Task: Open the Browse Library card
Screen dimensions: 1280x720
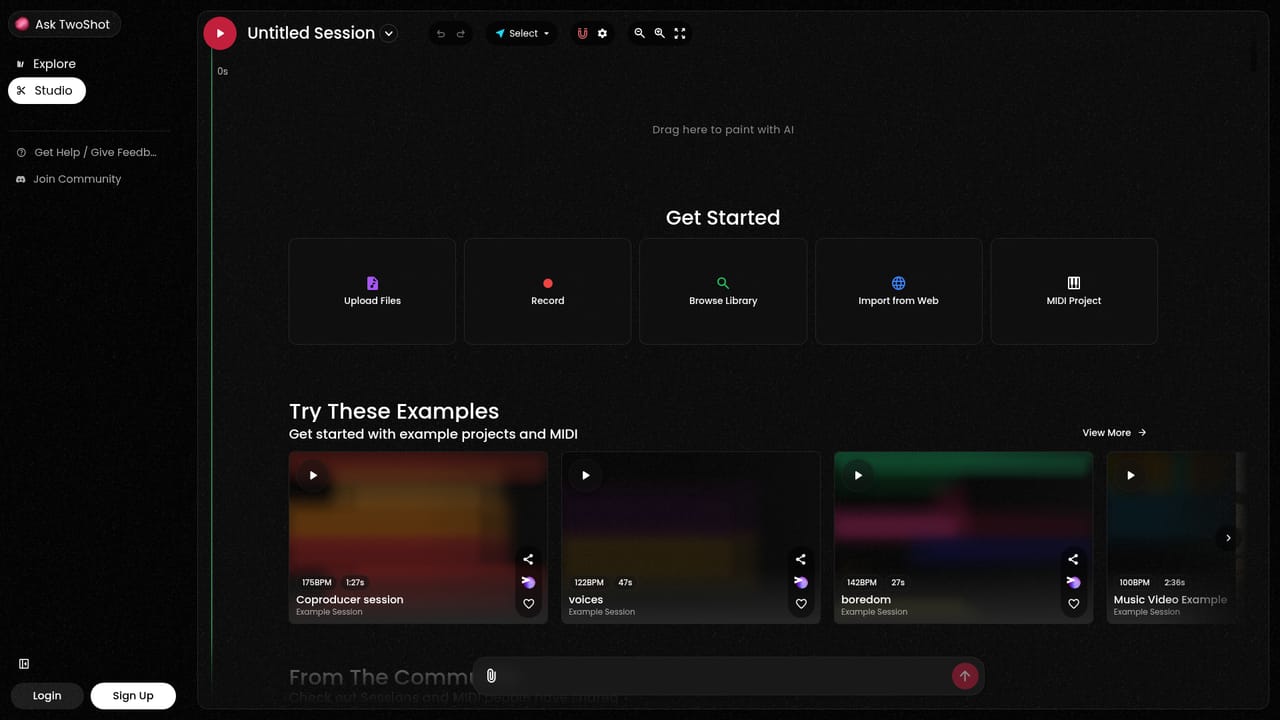Action: 723,291
